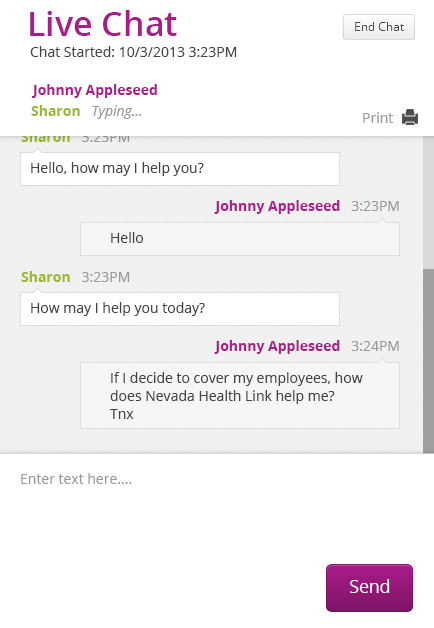Click Johnny Appleseed name above Hello message
This screenshot has height=628, width=434.
277,206
